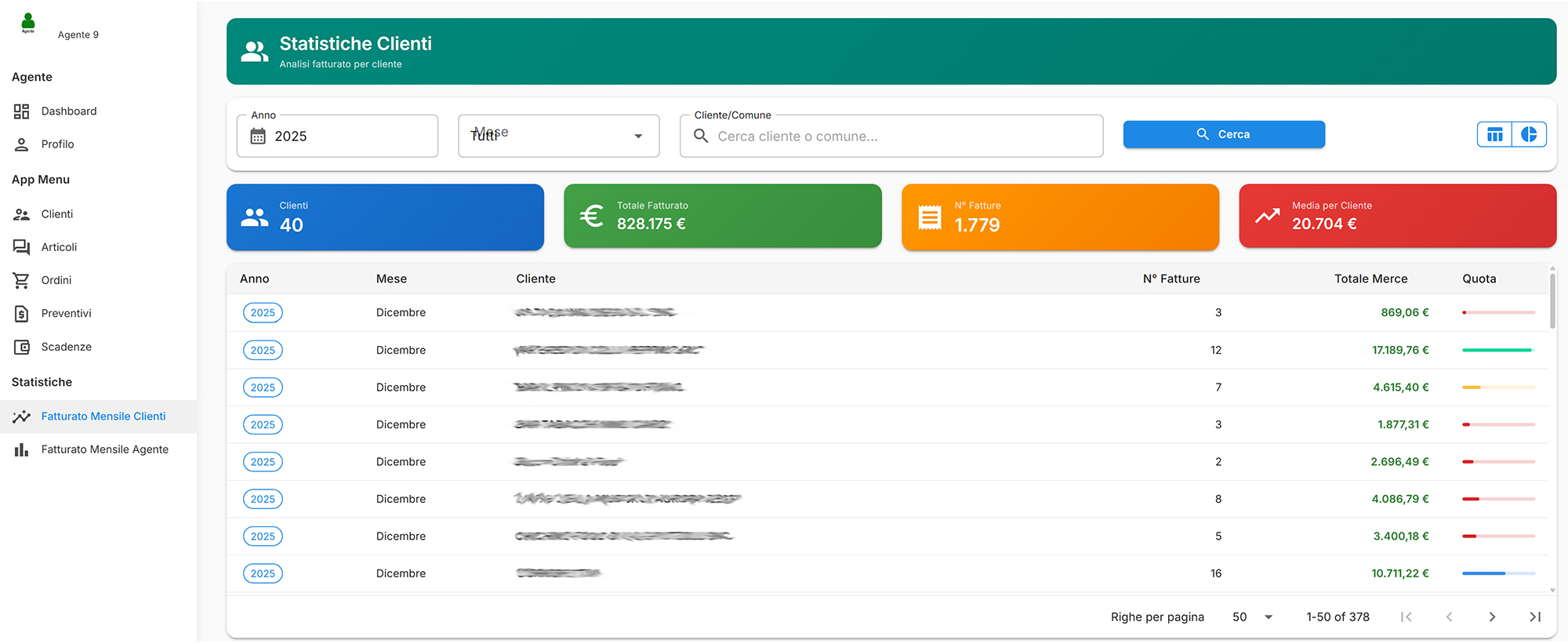1568x644 pixels.
Task: Click the Agente 9 avatar logo
Action: pyautogui.click(x=28, y=24)
